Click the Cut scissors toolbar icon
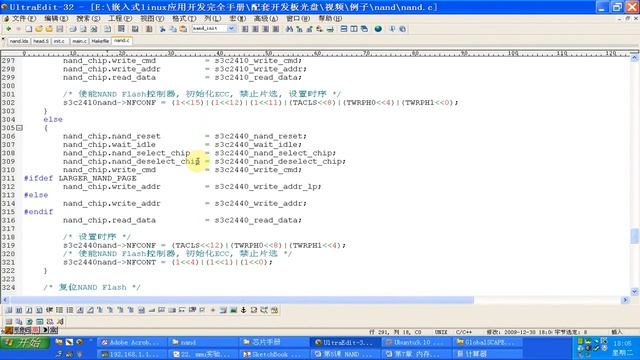640x360 pixels. [162, 29]
